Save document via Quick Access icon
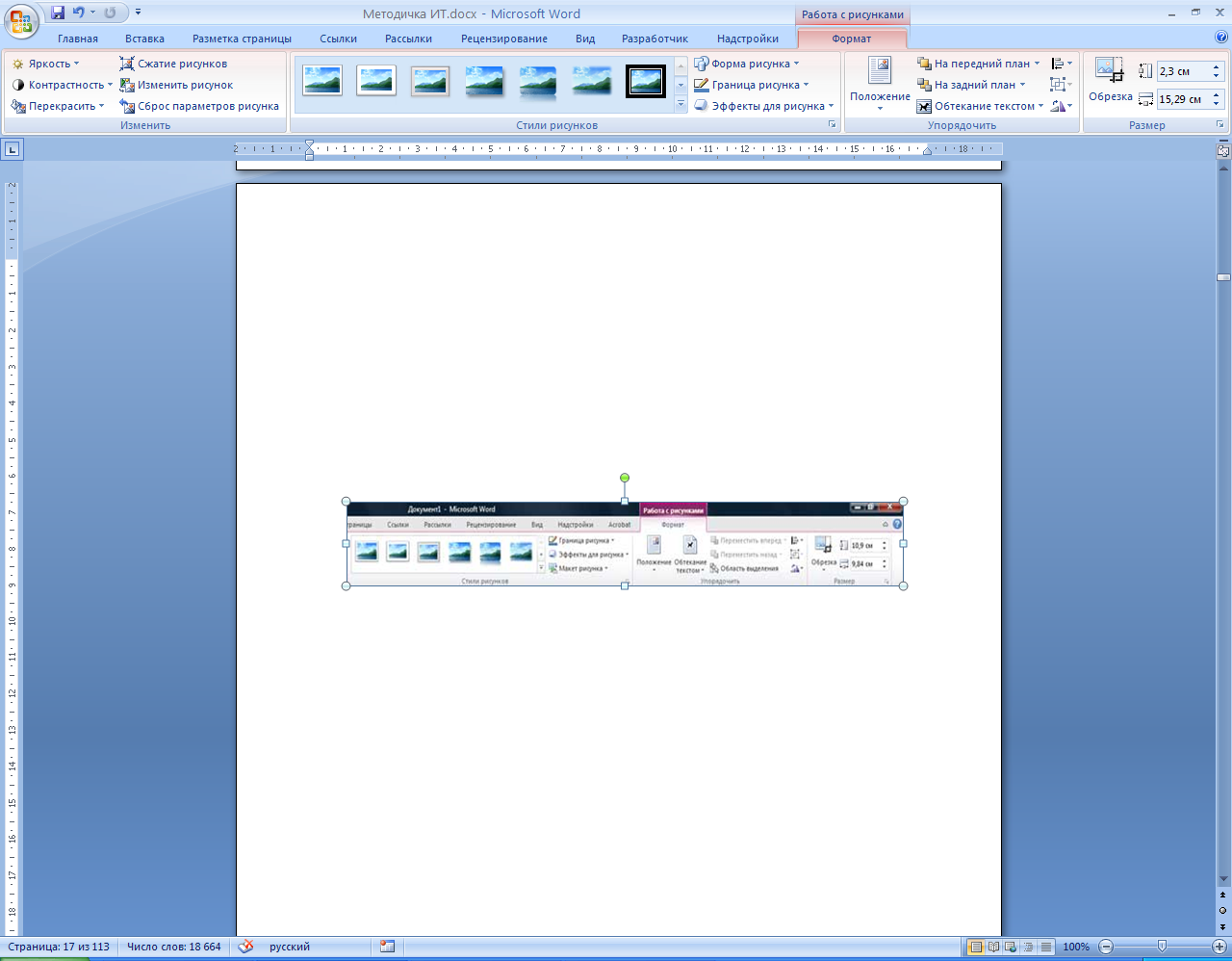This screenshot has width=1232, height=961. click(58, 13)
